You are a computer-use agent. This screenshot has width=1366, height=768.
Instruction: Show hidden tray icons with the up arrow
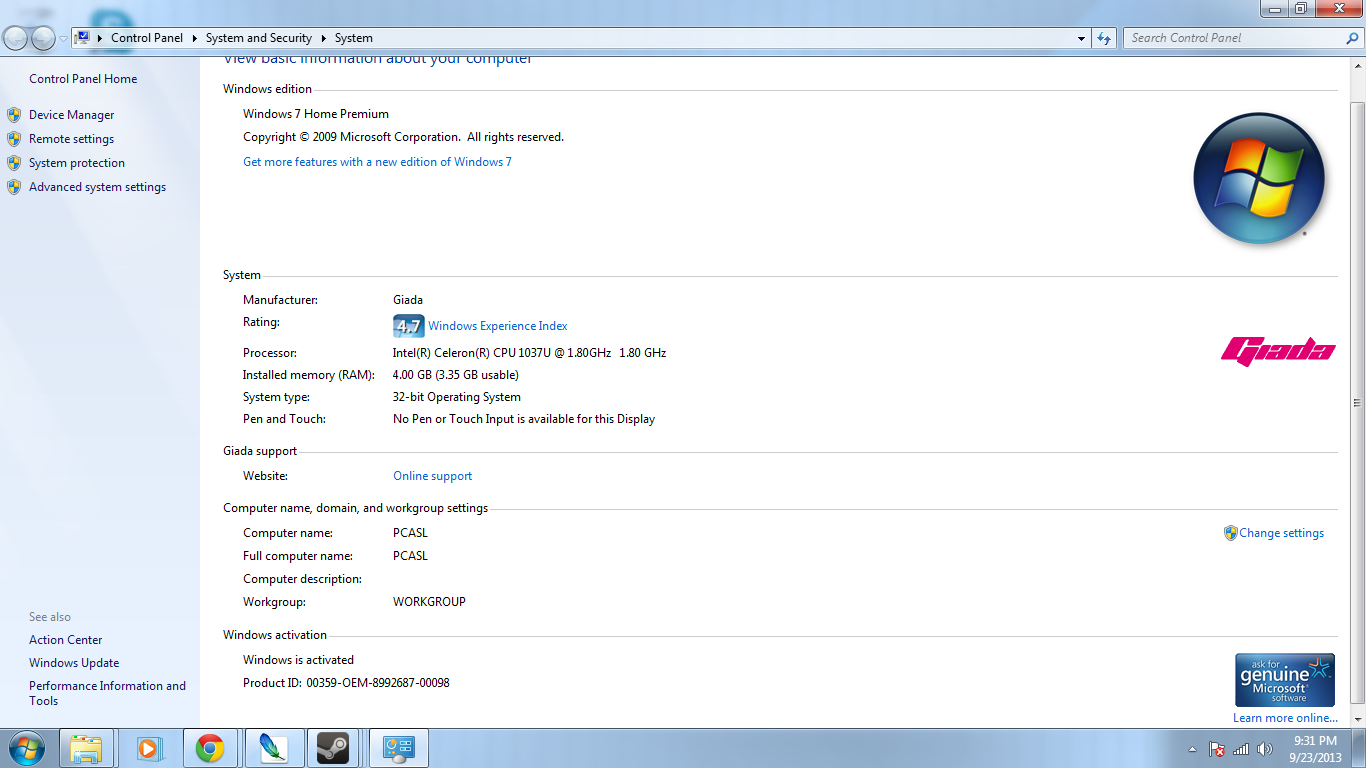(1192, 749)
